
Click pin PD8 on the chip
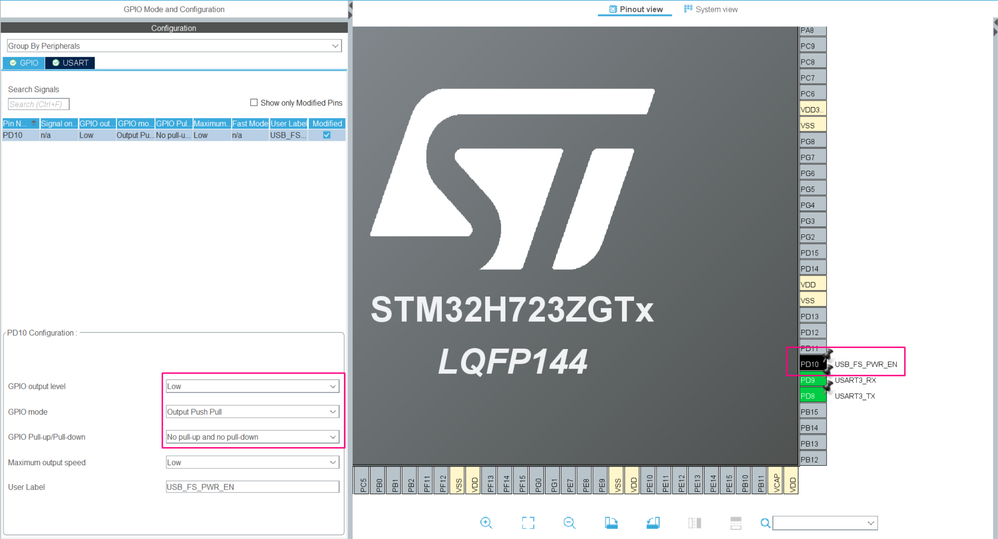tap(812, 396)
